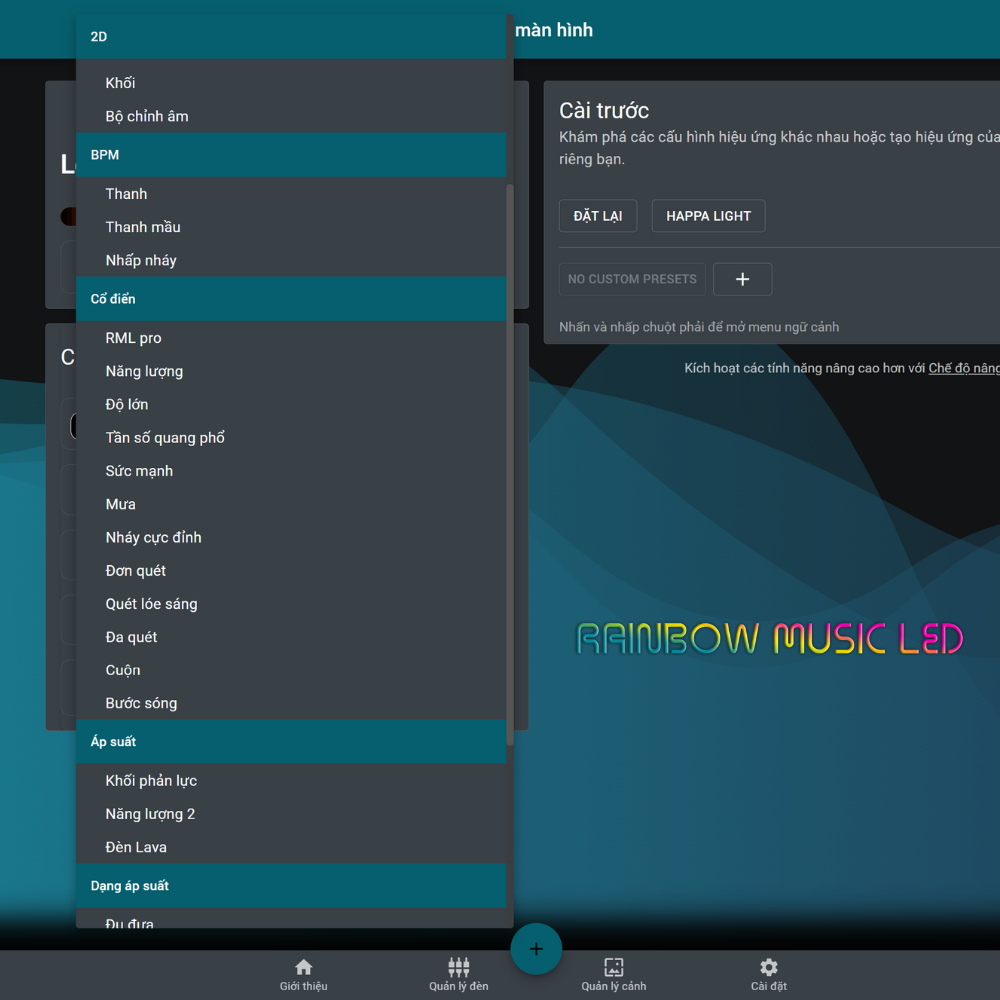Choose Tần số quang phổ effect
The width and height of the screenshot is (1000, 1000).
[165, 437]
